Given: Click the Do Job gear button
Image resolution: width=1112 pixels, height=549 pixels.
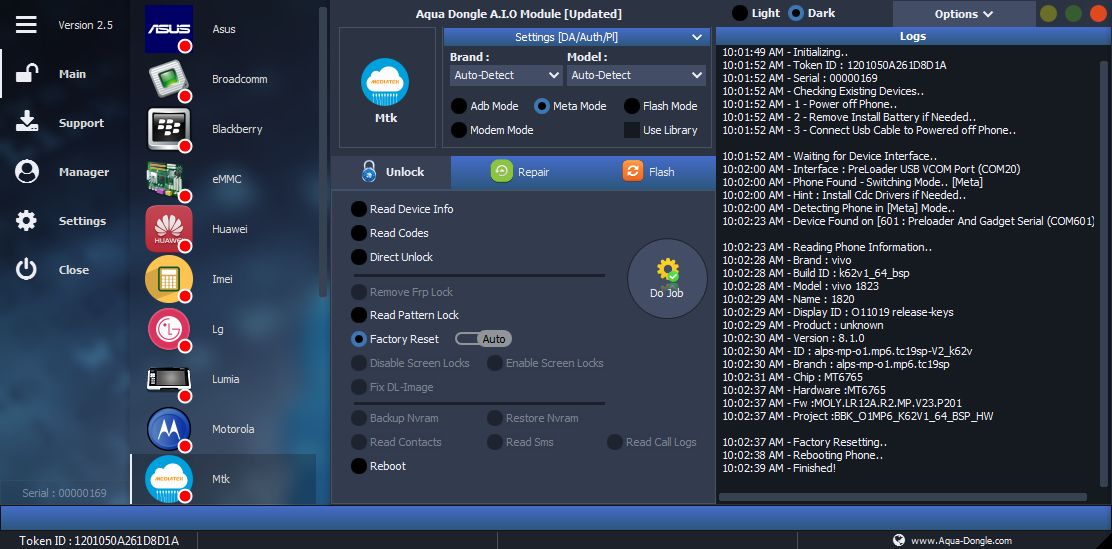Looking at the screenshot, I should (x=667, y=279).
